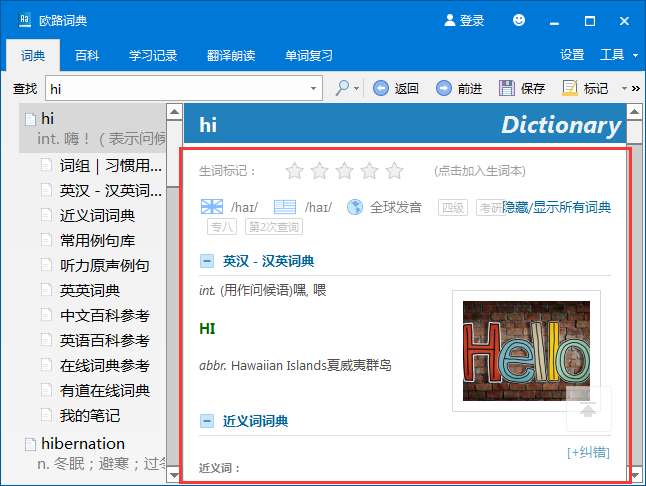Click the back arrow 返回 icon
The width and height of the screenshot is (646, 486).
click(381, 88)
